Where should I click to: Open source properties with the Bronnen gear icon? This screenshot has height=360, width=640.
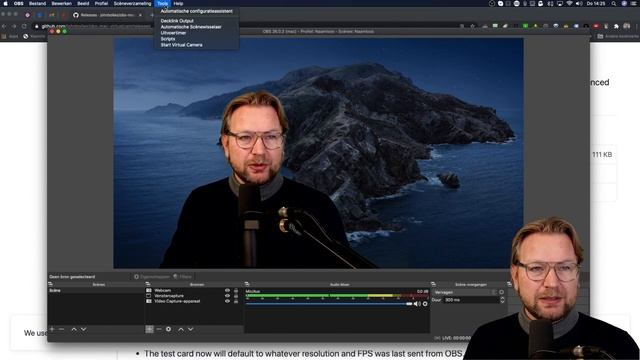coord(169,329)
